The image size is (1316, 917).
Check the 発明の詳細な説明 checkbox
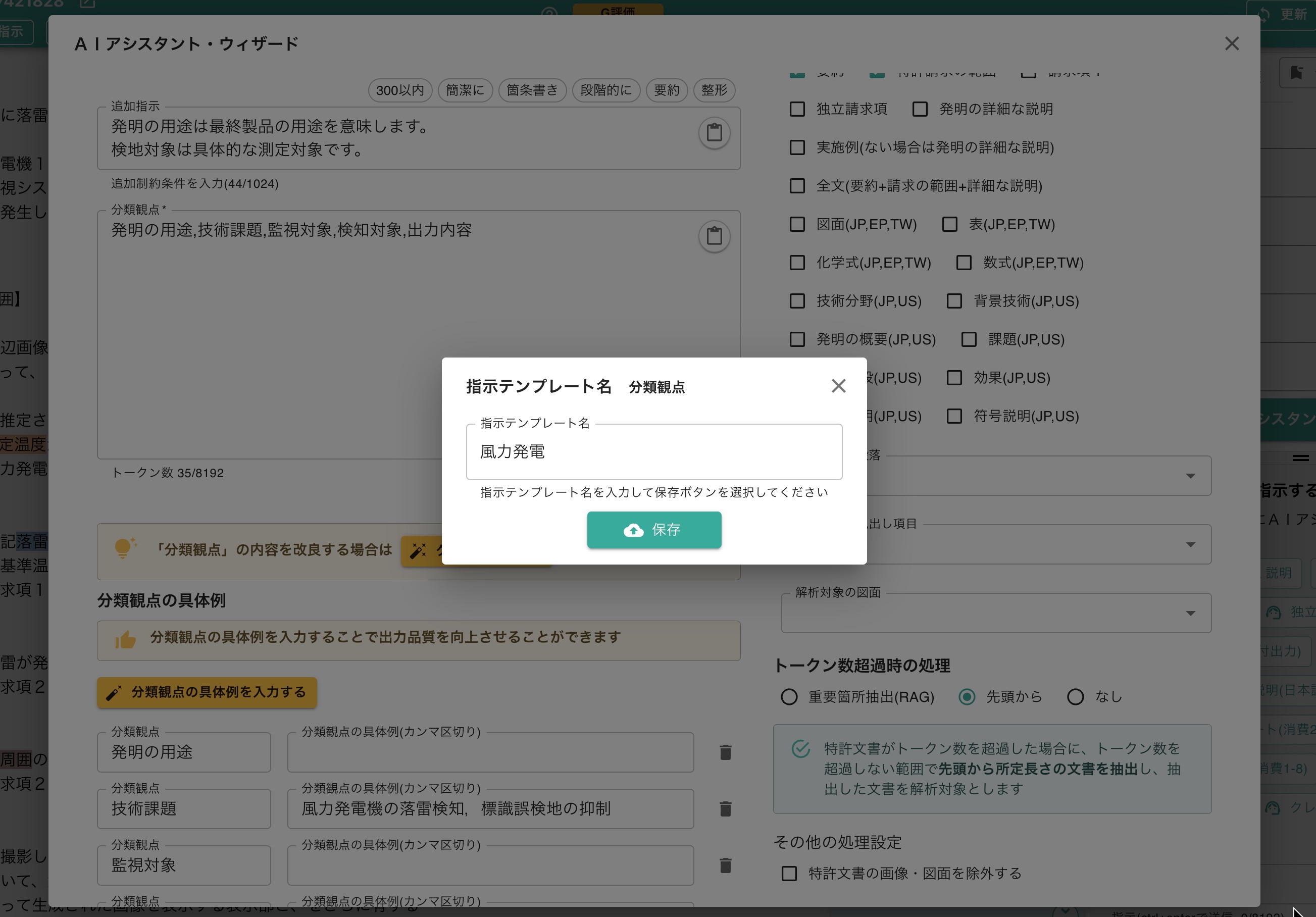pos(920,109)
